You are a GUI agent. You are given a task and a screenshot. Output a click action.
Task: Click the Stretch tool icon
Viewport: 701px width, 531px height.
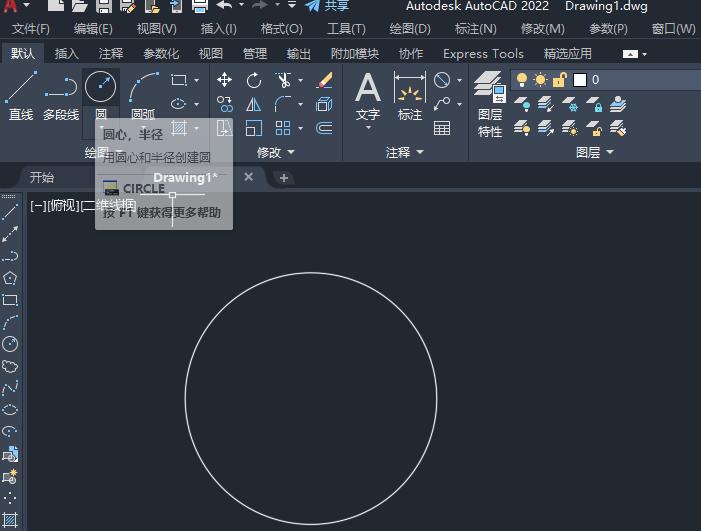click(224, 128)
